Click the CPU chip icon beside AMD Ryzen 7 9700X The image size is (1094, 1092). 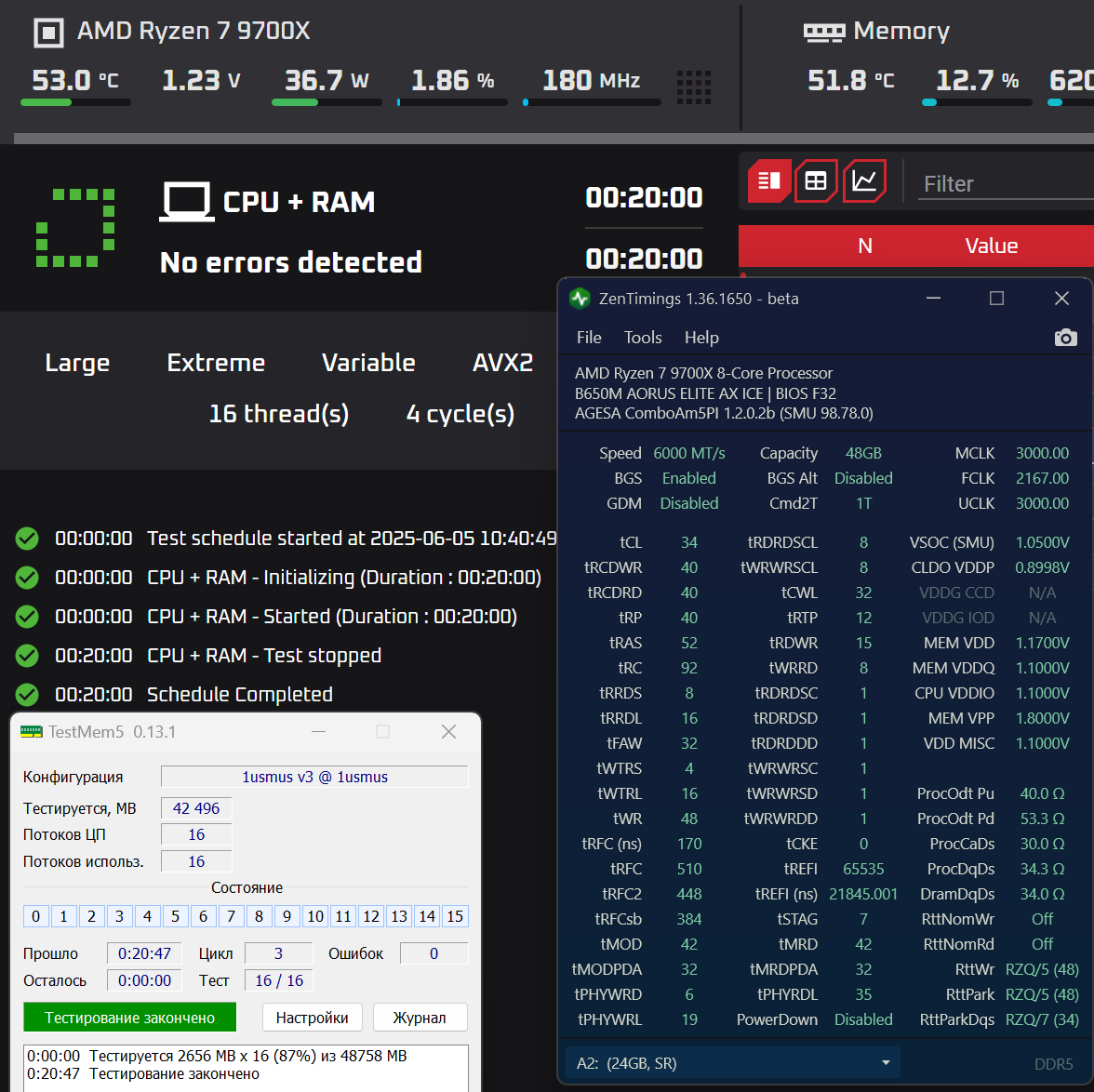(x=48, y=33)
